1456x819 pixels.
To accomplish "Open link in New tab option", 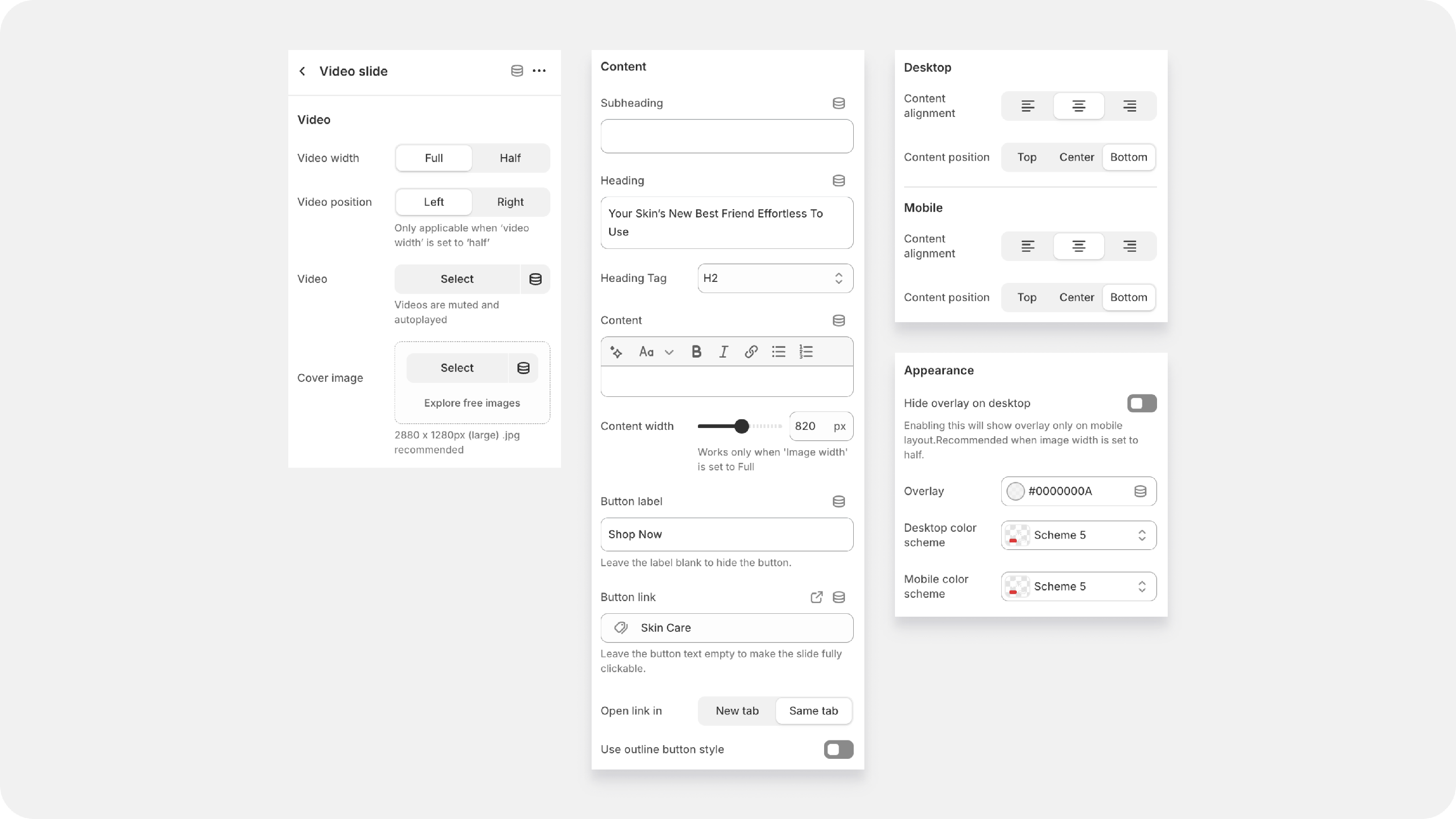I will pyautogui.click(x=737, y=711).
